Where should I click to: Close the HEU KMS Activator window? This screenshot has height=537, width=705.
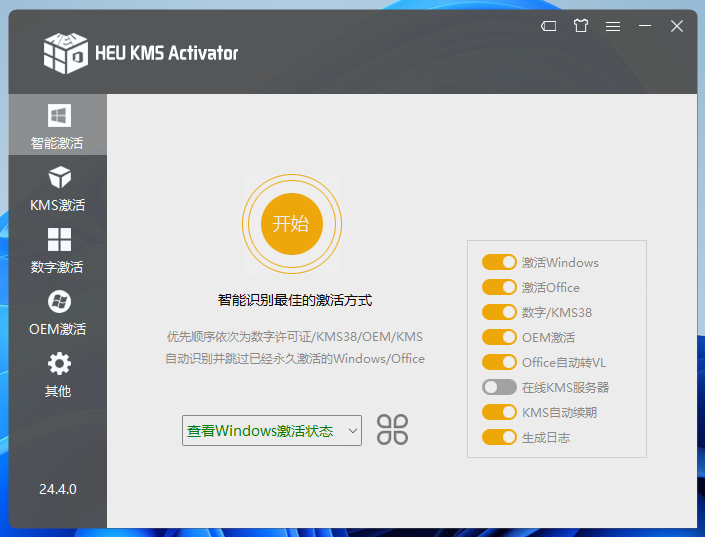click(677, 26)
